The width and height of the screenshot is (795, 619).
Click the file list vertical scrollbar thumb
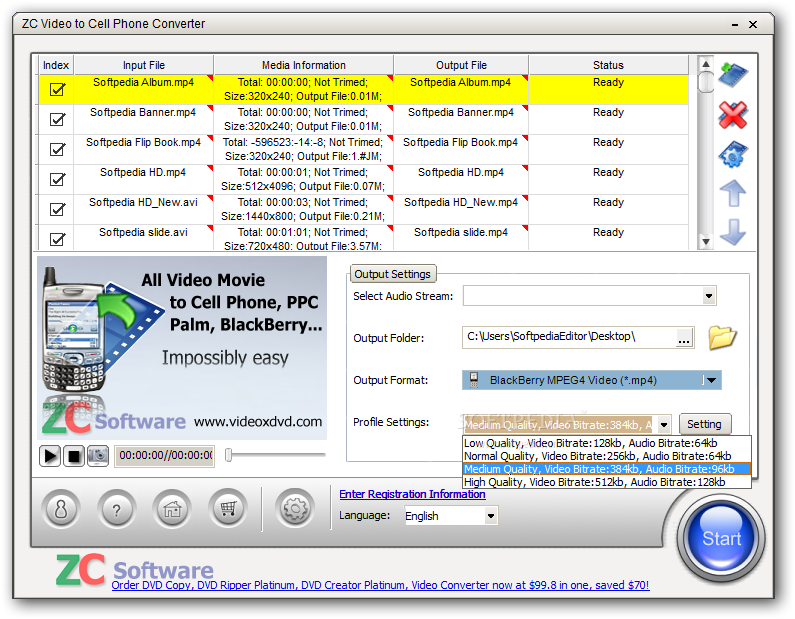point(705,82)
